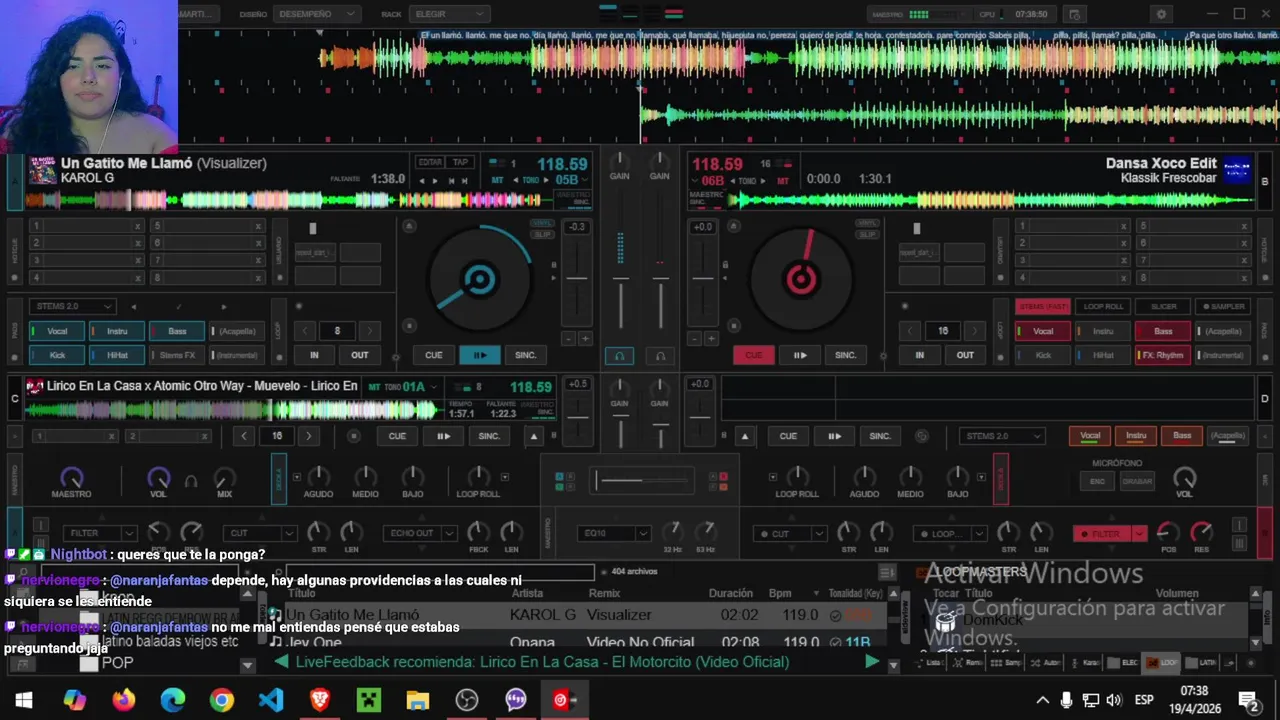Screen dimensions: 1280x720
Task: Tap tempo with TAP button deck A
Action: [460, 162]
